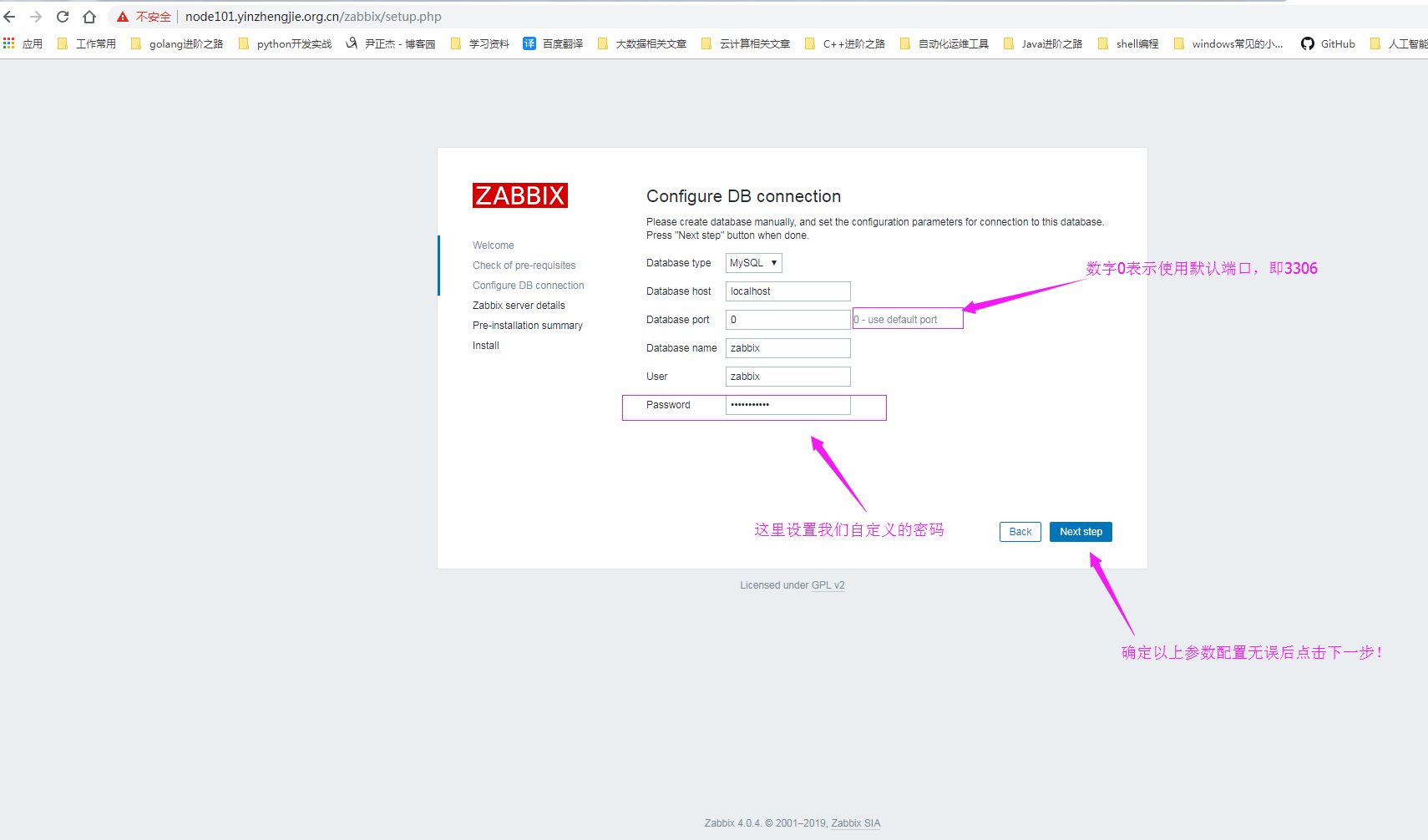This screenshot has width=1428, height=840.
Task: Click the ZABBIX logo
Action: pyautogui.click(x=520, y=195)
